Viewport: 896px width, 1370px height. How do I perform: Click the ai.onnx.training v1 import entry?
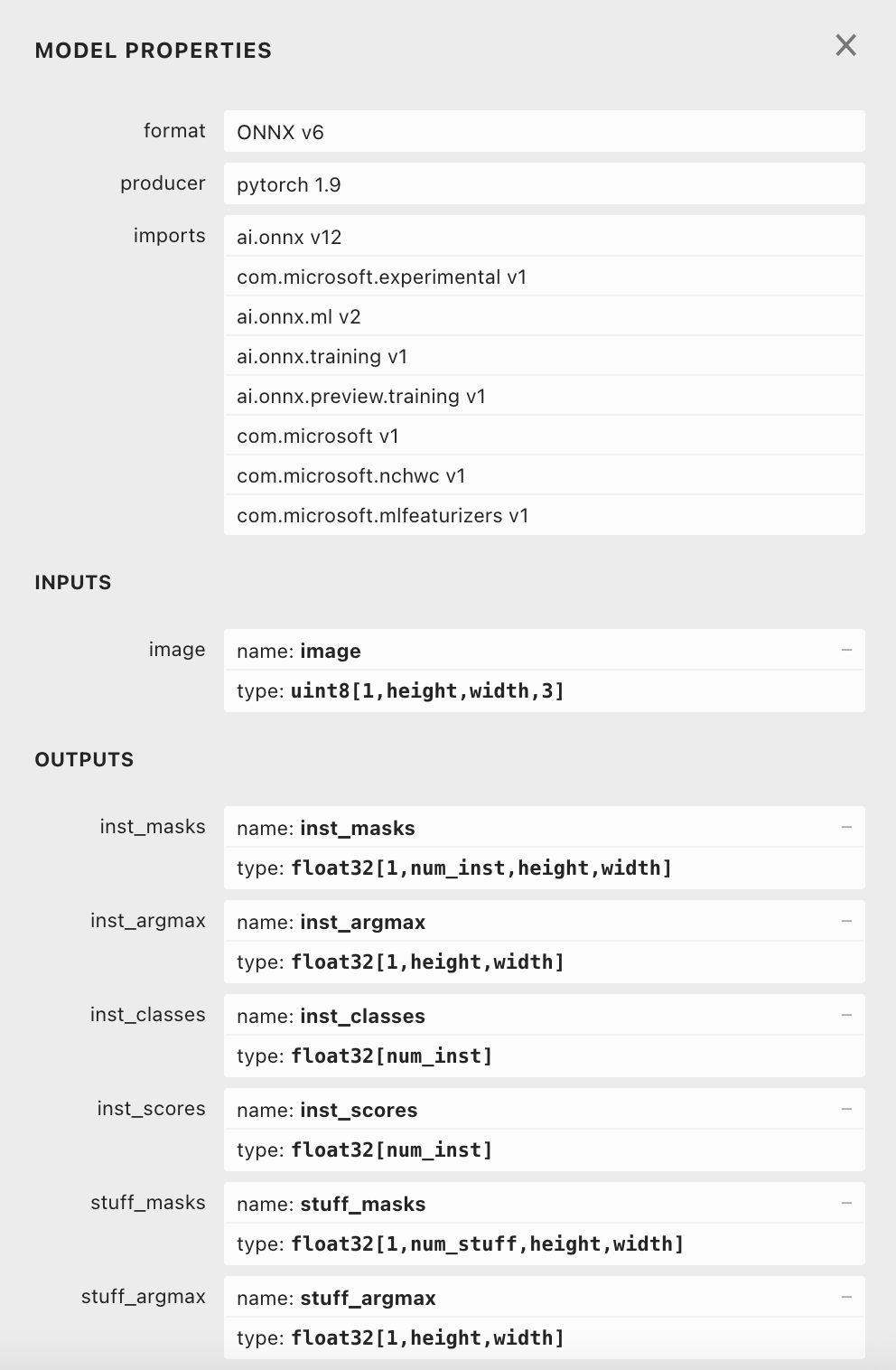[542, 356]
